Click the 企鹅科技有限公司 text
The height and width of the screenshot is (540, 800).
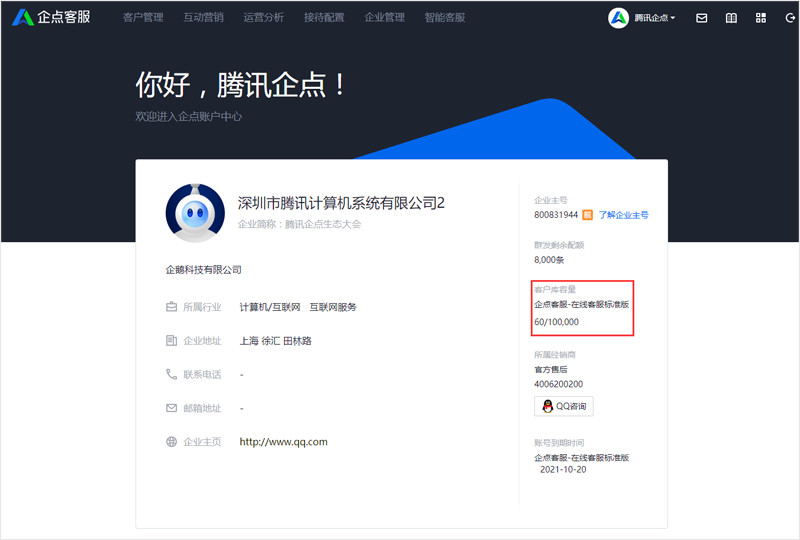[204, 269]
